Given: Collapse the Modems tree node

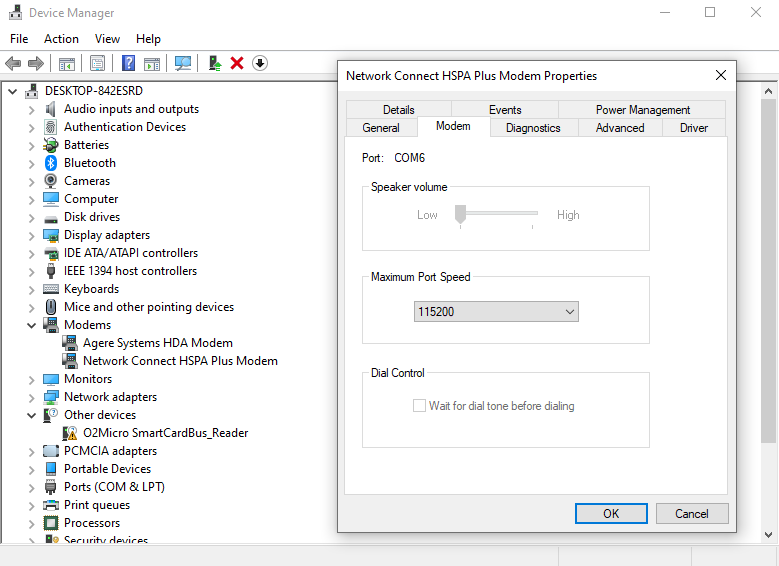Looking at the screenshot, I should 31,325.
